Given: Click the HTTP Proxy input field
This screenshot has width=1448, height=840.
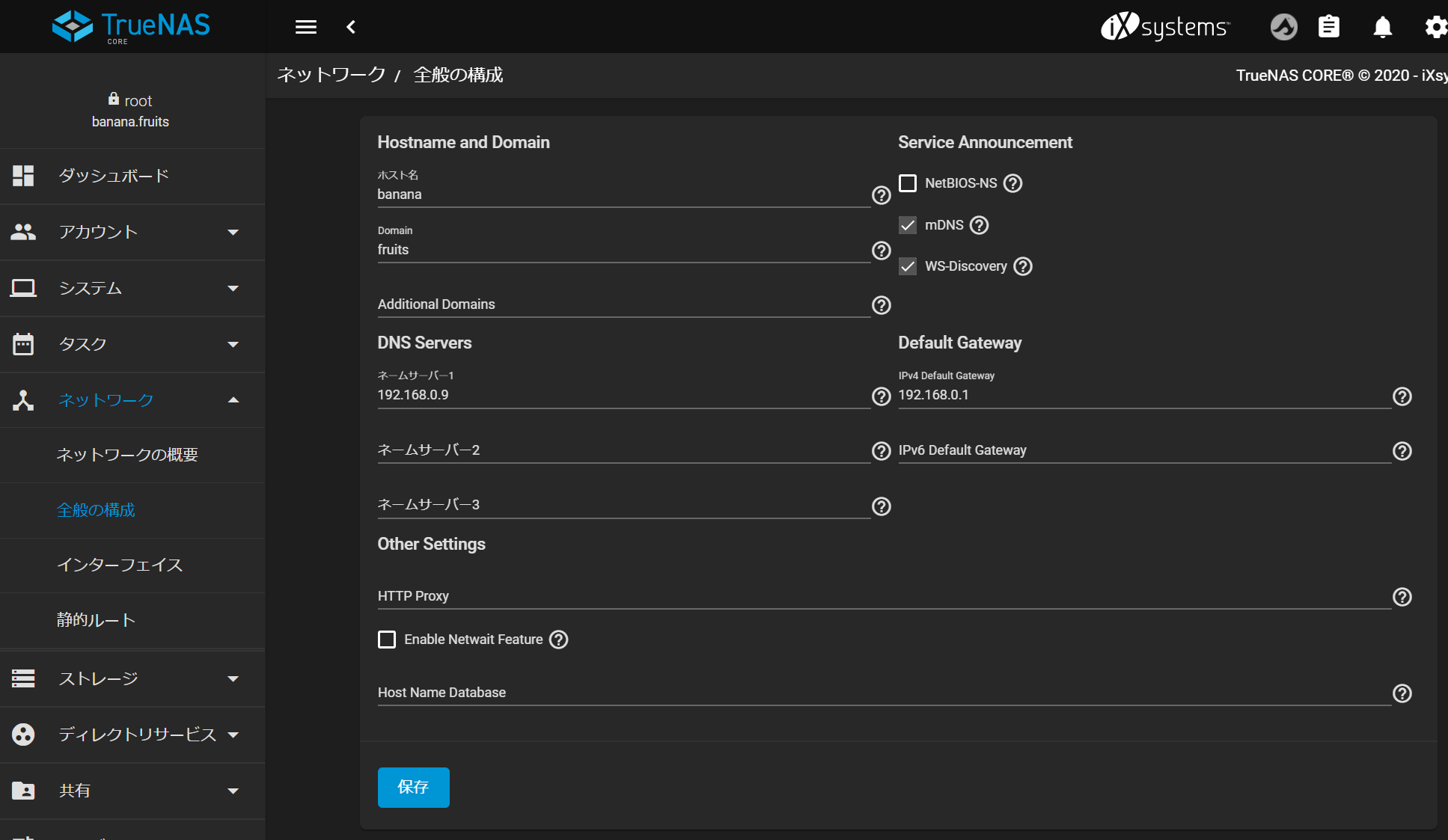Looking at the screenshot, I should (x=884, y=596).
